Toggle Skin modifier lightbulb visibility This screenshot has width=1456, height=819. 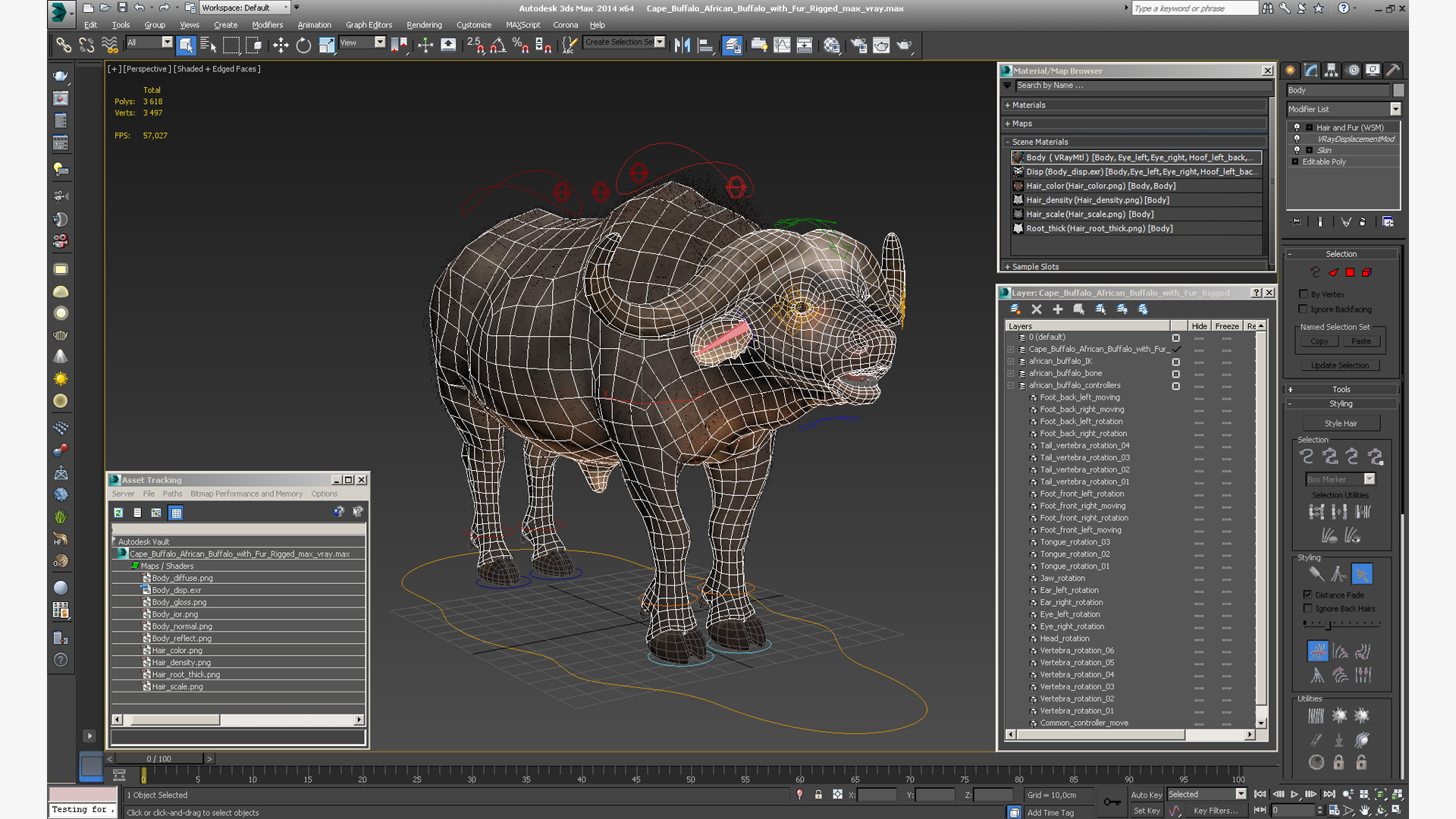pos(1297,150)
